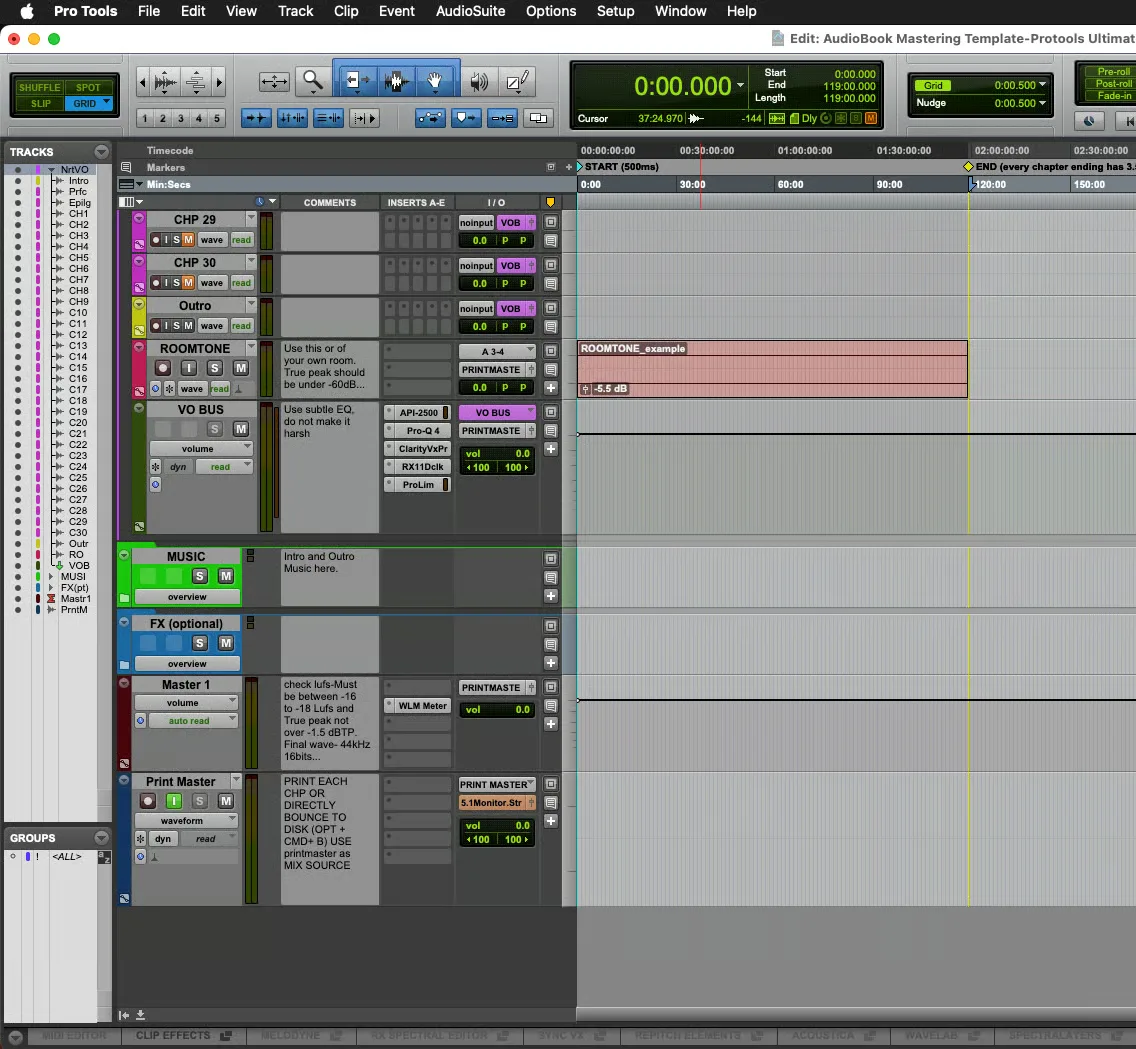Open the API-2500 insert on VO BUS

(x=419, y=412)
